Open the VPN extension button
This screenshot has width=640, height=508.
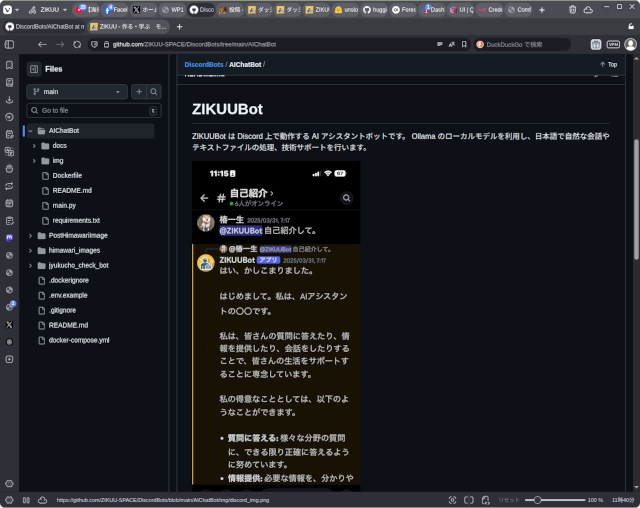tap(613, 44)
